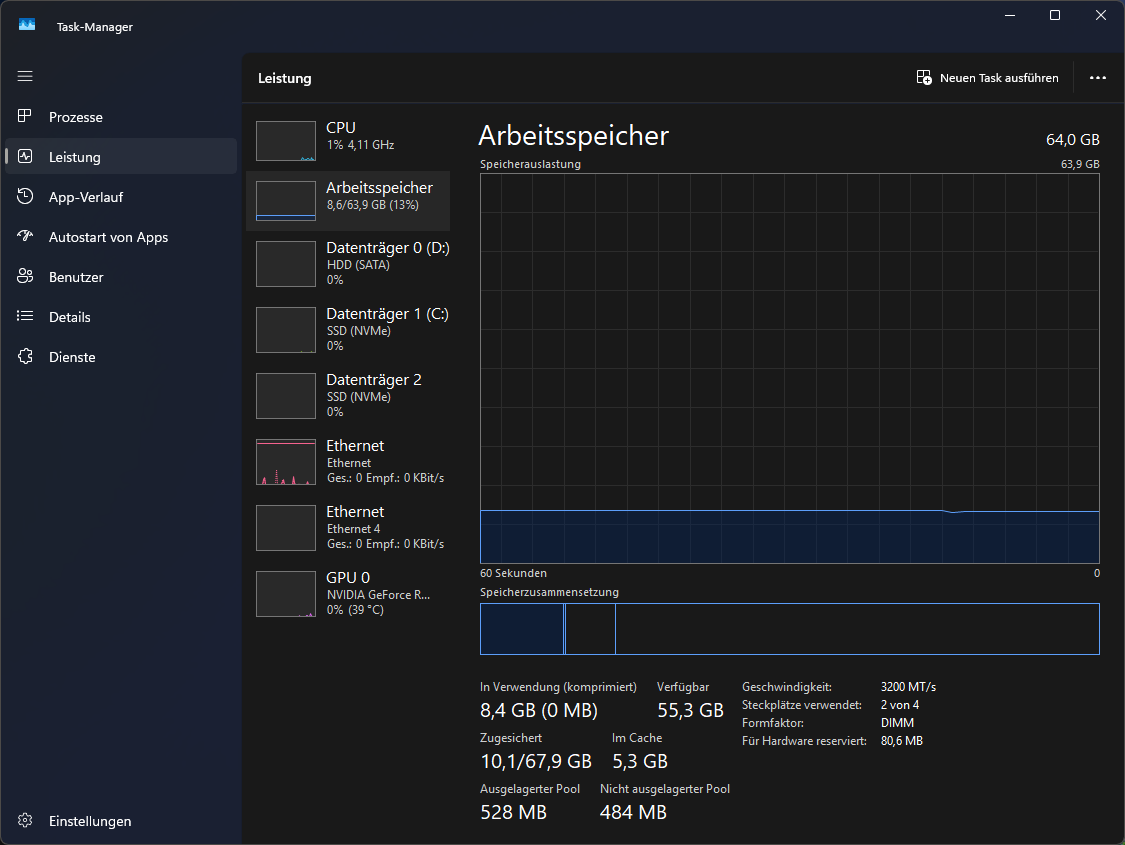Select the GPU 0 graph thumbnail
This screenshot has height=845, width=1125.
tap(286, 594)
